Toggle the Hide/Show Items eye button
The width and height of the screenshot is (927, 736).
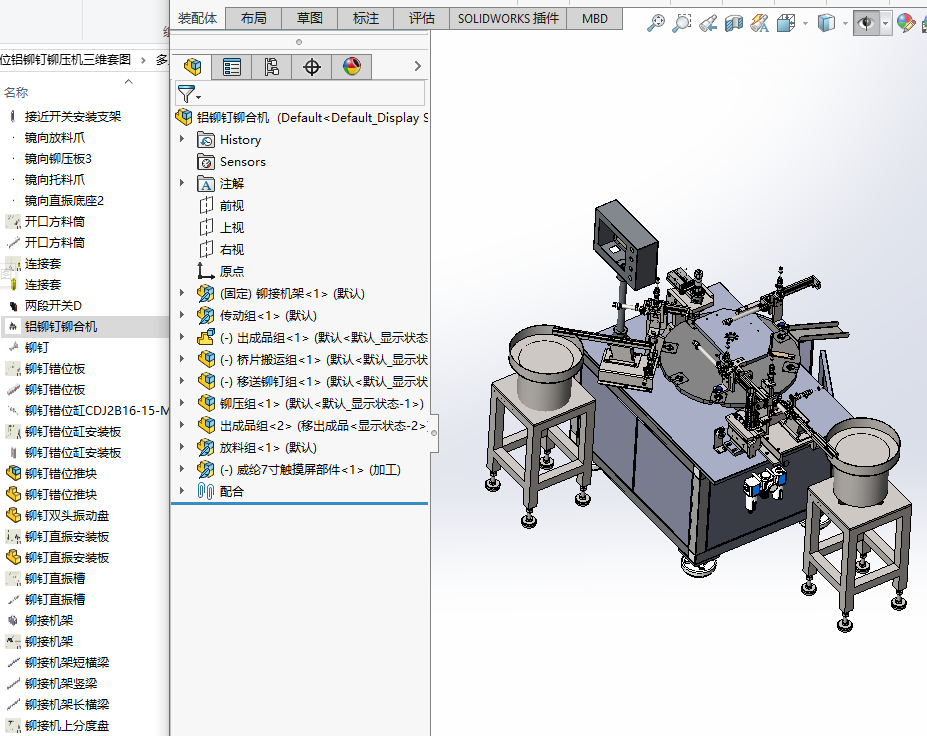[866, 22]
